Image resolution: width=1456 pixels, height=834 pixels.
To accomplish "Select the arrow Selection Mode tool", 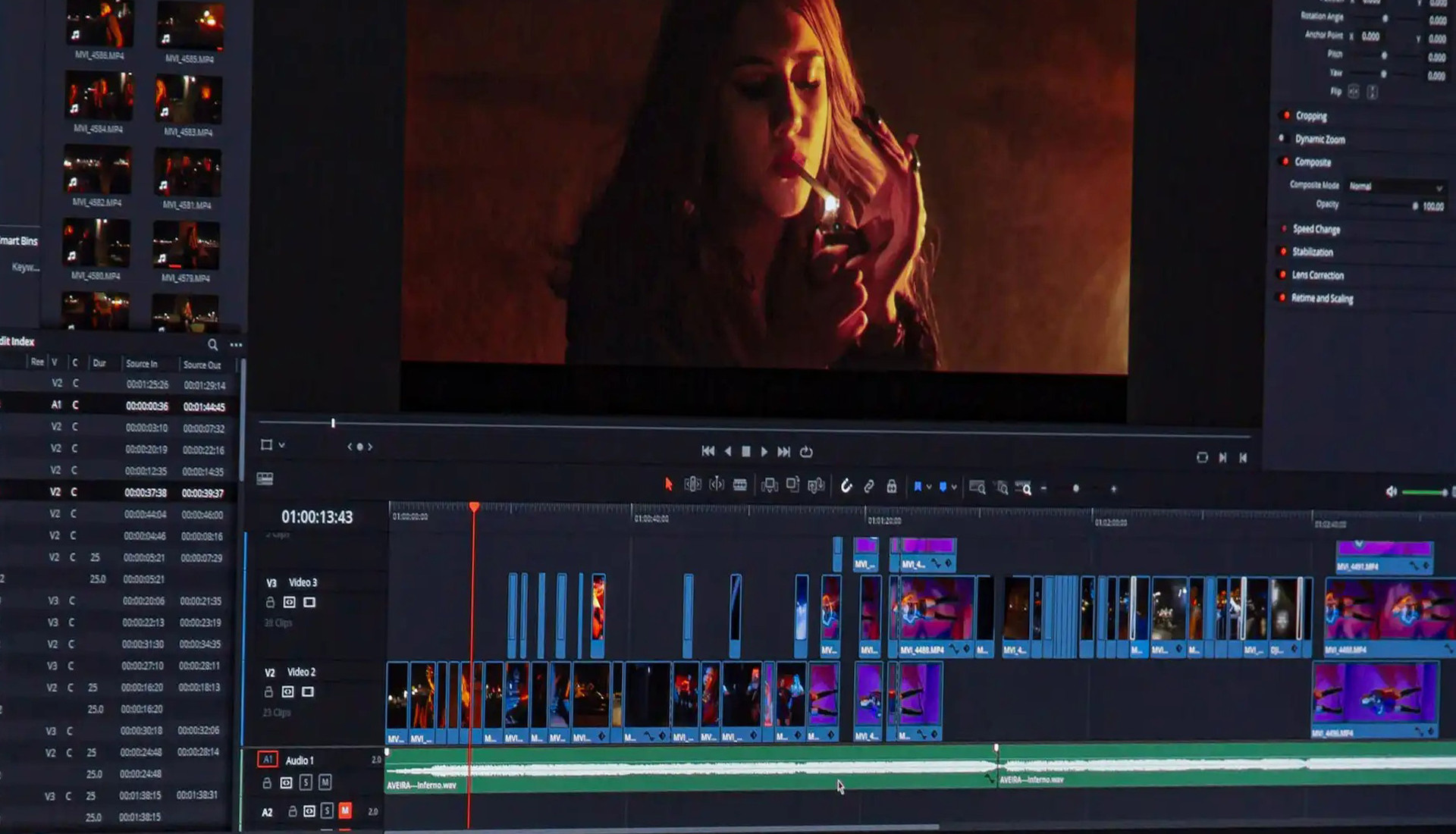I will (668, 484).
